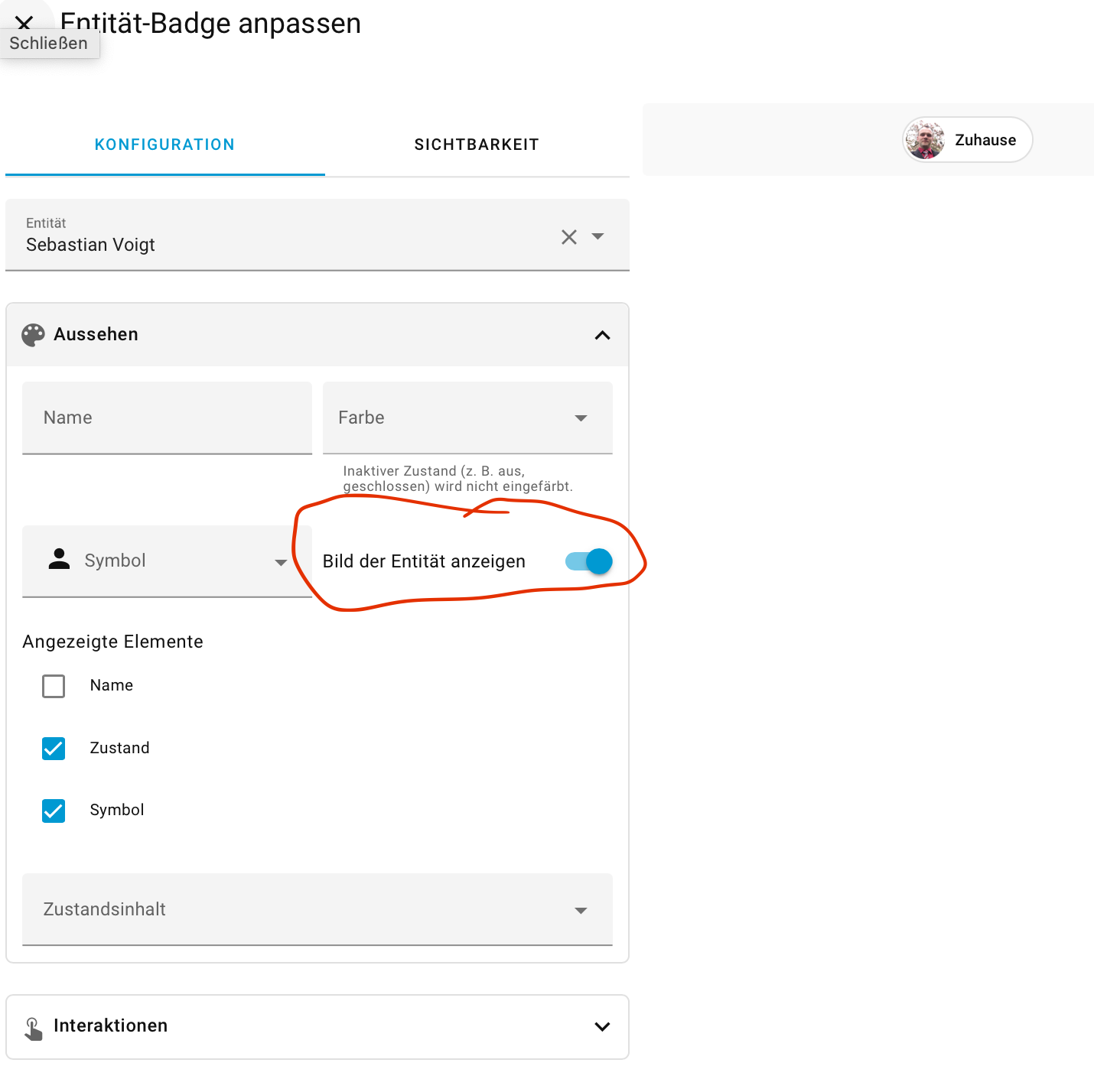Check the Name checkbox
This screenshot has width=1094, height=1092.
point(54,686)
